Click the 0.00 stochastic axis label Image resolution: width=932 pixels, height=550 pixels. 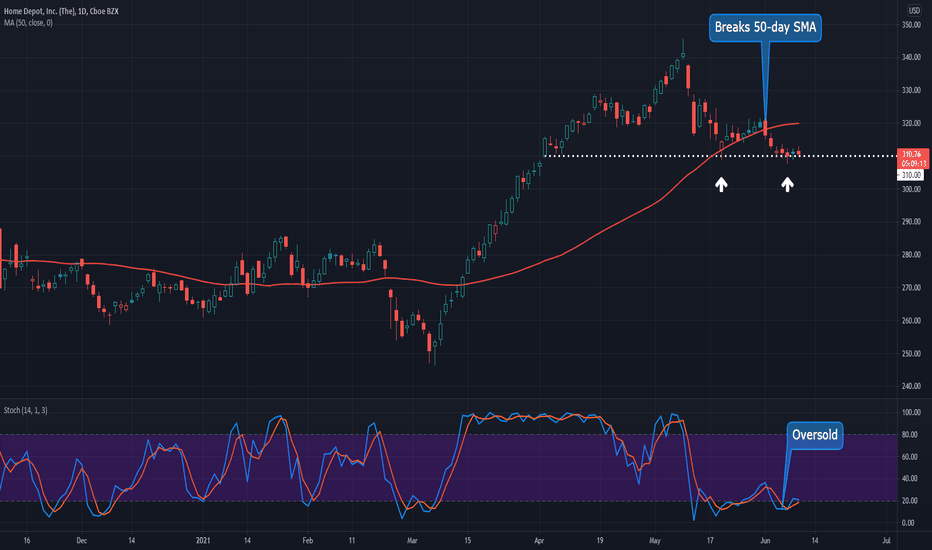pos(908,523)
